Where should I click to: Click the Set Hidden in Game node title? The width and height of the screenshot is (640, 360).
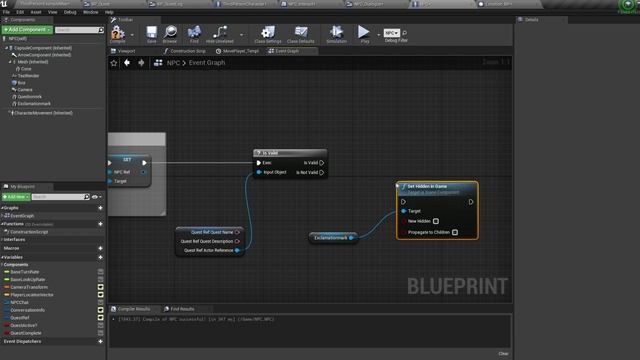coord(427,186)
